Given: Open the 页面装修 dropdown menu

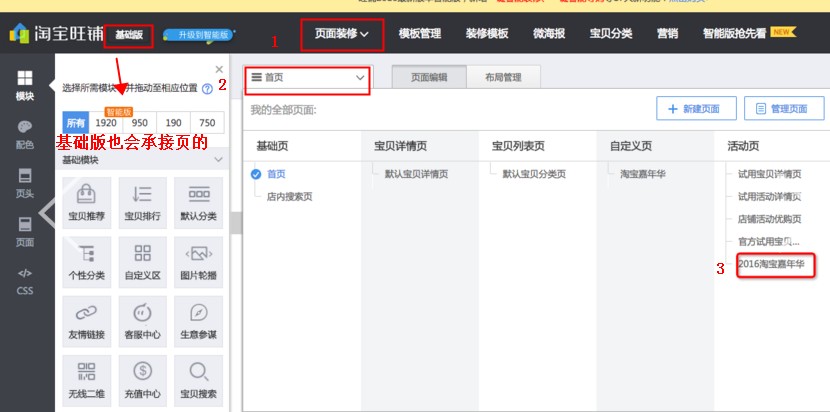Looking at the screenshot, I should pos(342,34).
